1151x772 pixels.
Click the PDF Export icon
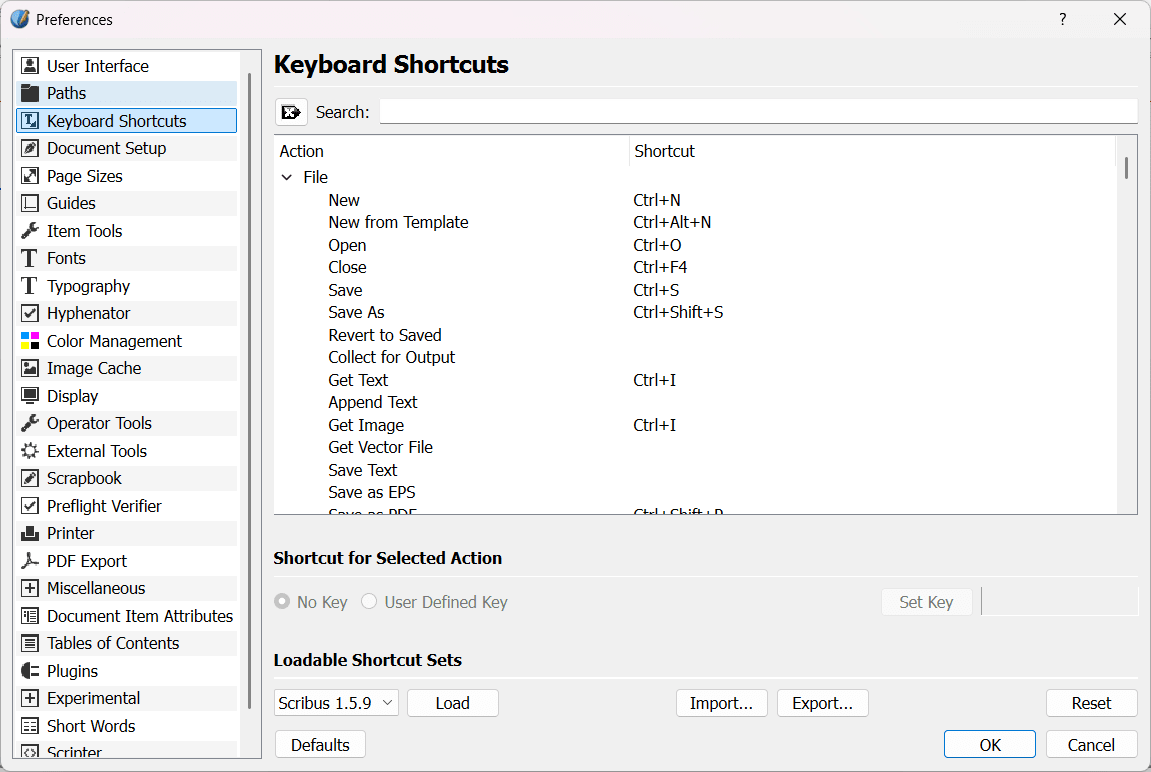point(30,561)
